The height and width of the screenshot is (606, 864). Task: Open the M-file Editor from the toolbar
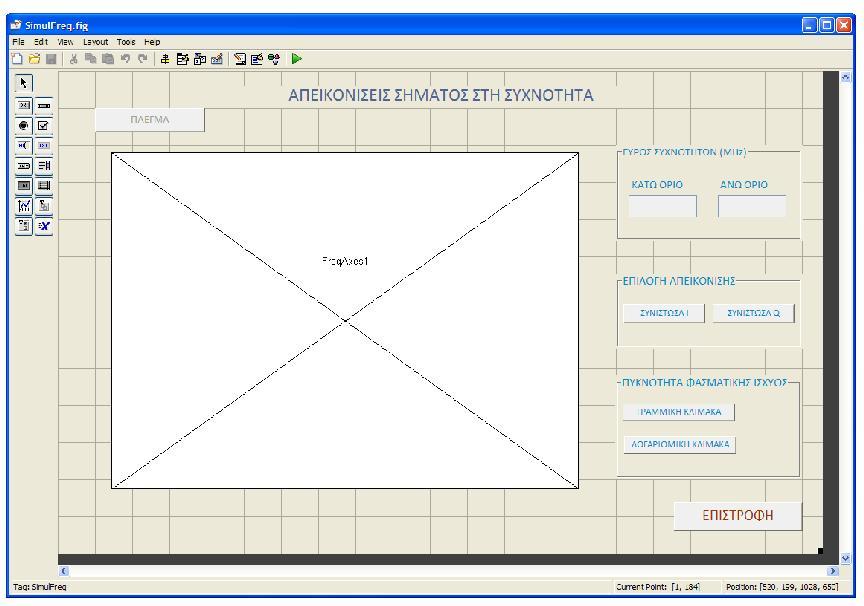tap(240, 59)
